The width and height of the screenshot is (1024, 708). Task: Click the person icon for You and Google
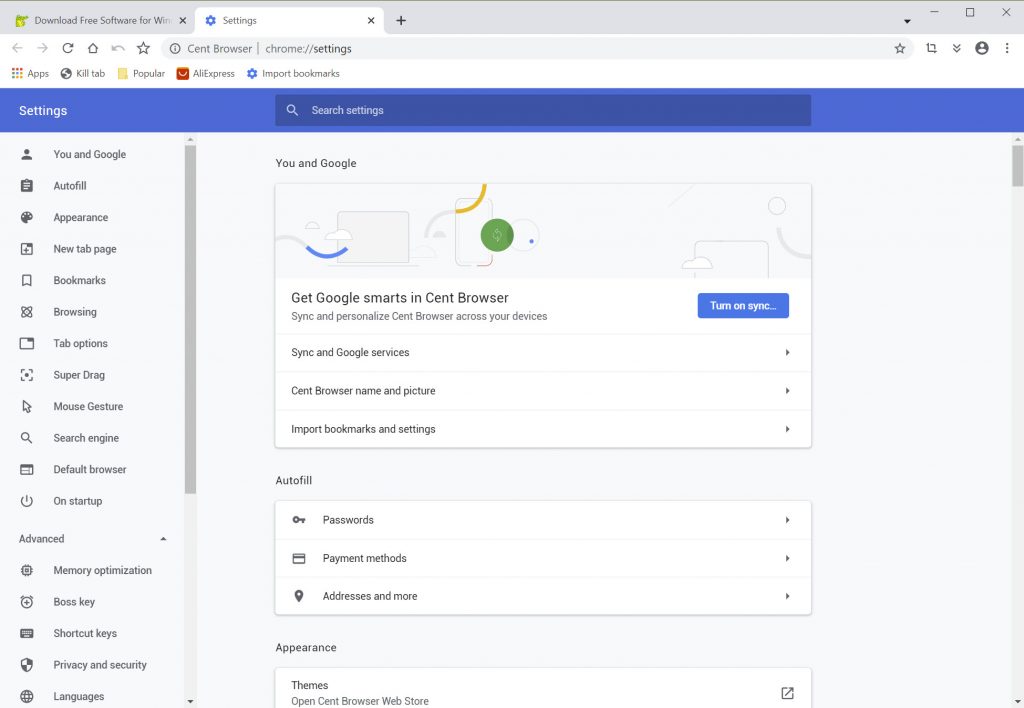click(27, 154)
